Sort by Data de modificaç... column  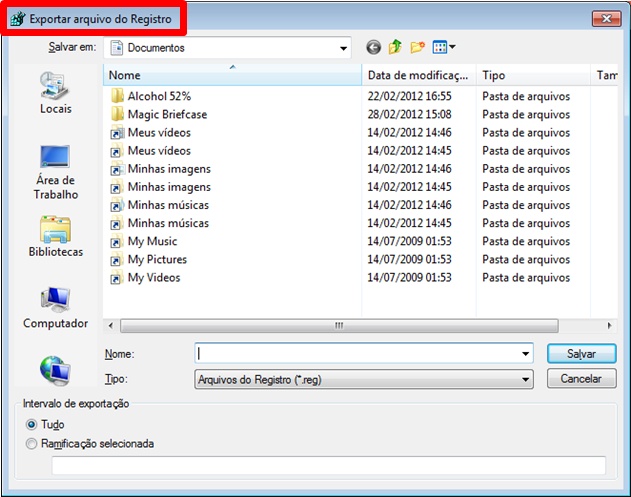pyautogui.click(x=419, y=75)
